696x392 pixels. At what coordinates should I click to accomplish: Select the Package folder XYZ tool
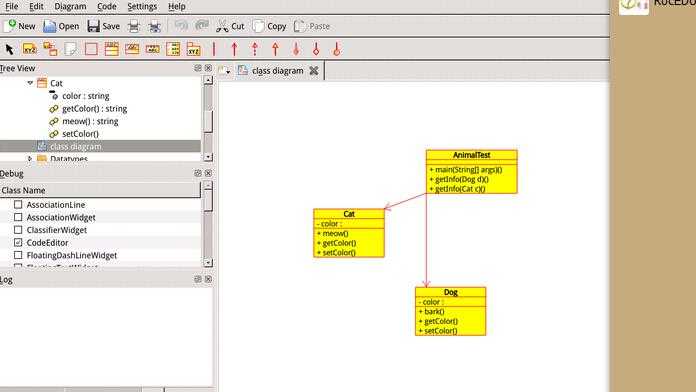click(194, 49)
